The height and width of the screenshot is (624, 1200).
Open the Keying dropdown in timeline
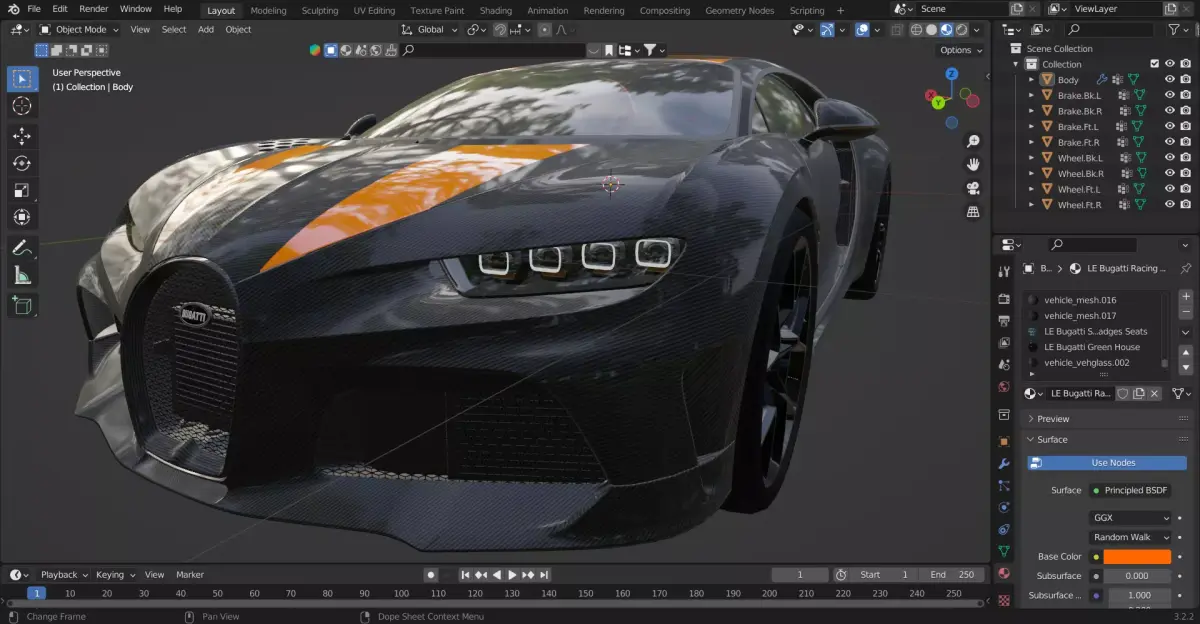(x=115, y=575)
